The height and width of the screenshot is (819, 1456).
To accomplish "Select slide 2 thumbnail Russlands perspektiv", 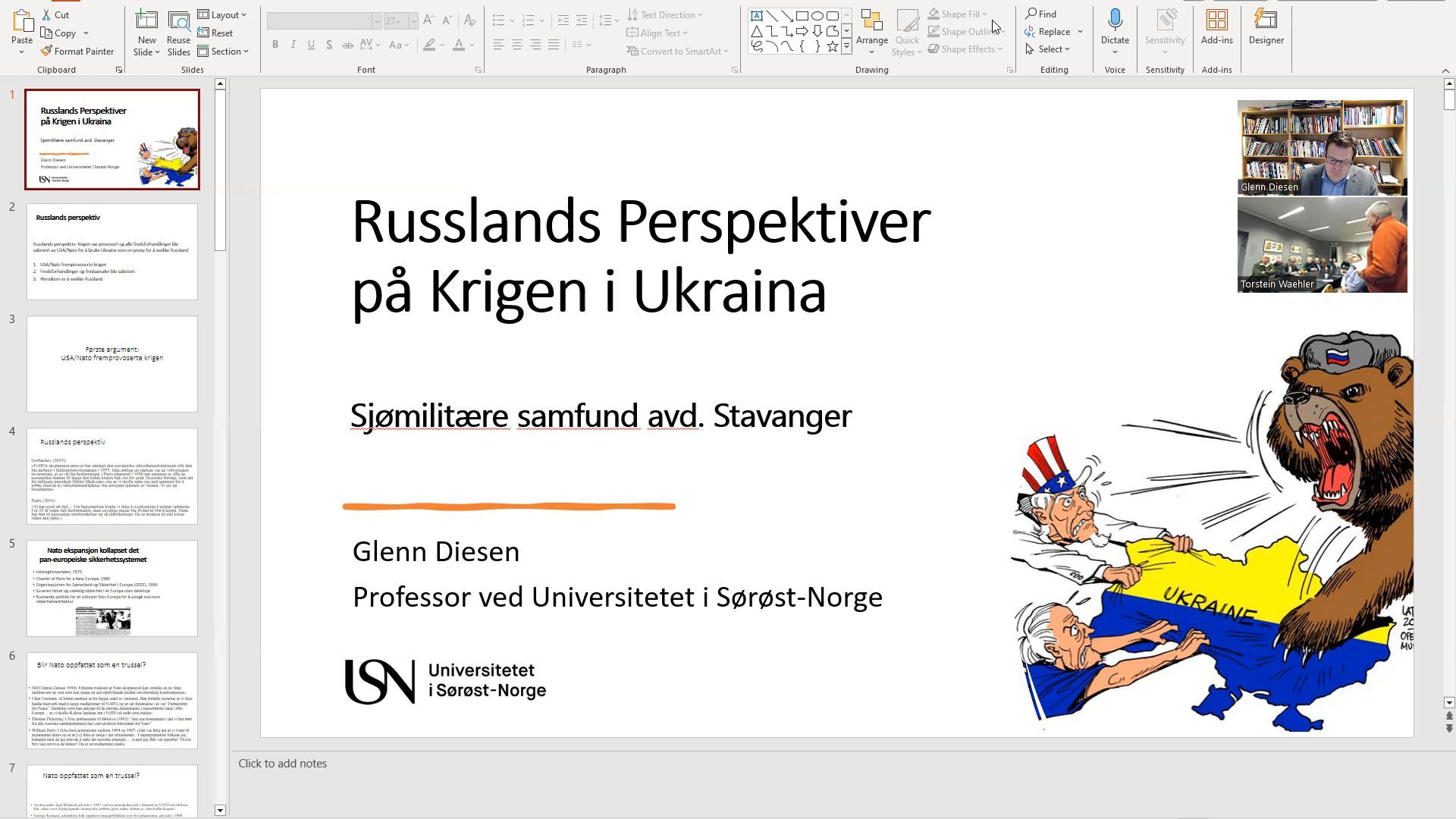I will (112, 251).
